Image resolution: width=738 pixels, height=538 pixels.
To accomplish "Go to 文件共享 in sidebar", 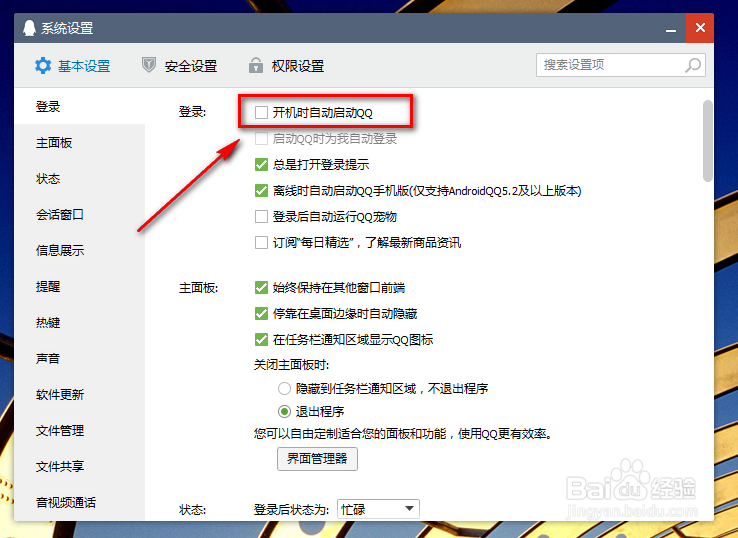I will click(80, 466).
